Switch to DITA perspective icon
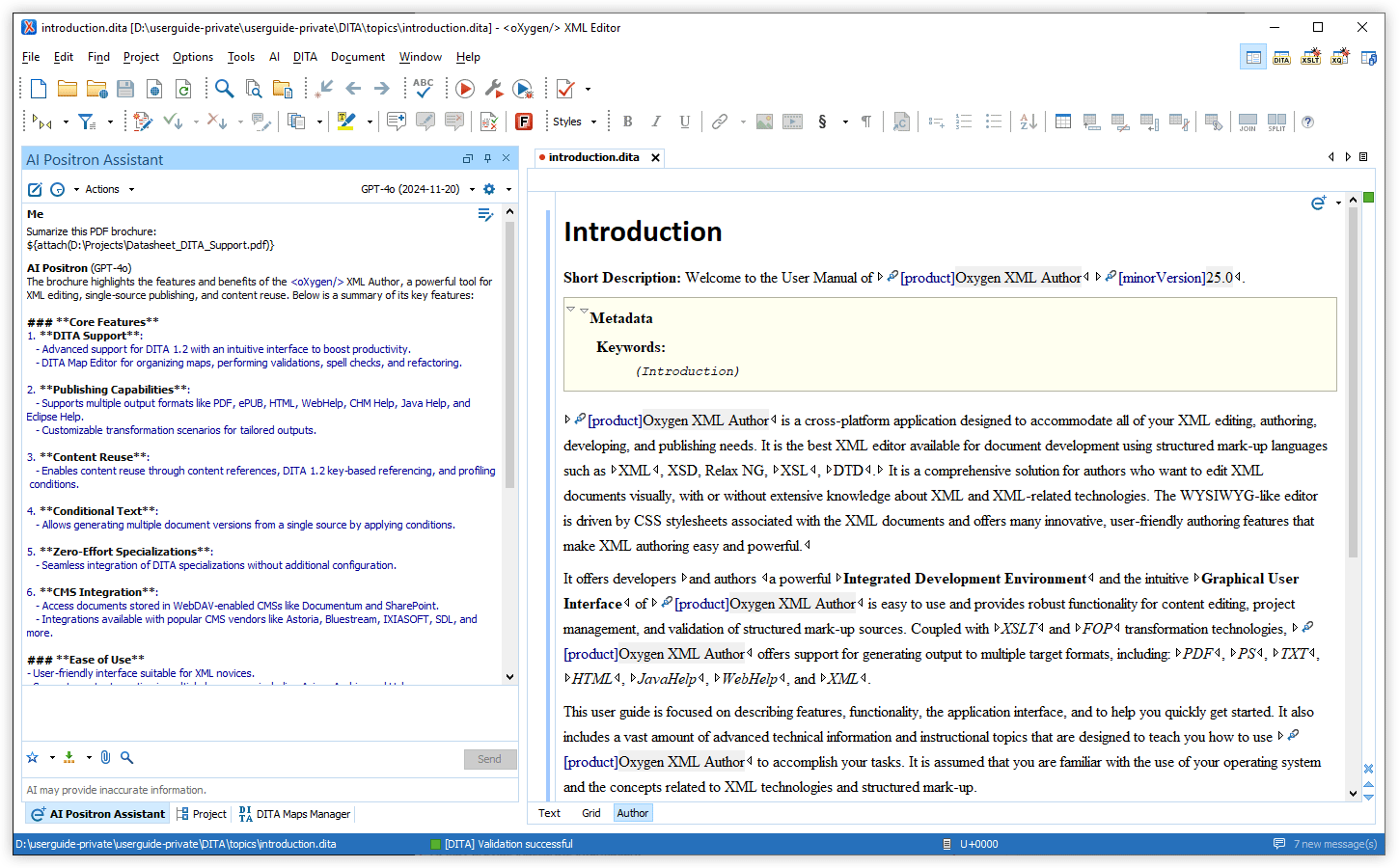 pyautogui.click(x=1281, y=58)
